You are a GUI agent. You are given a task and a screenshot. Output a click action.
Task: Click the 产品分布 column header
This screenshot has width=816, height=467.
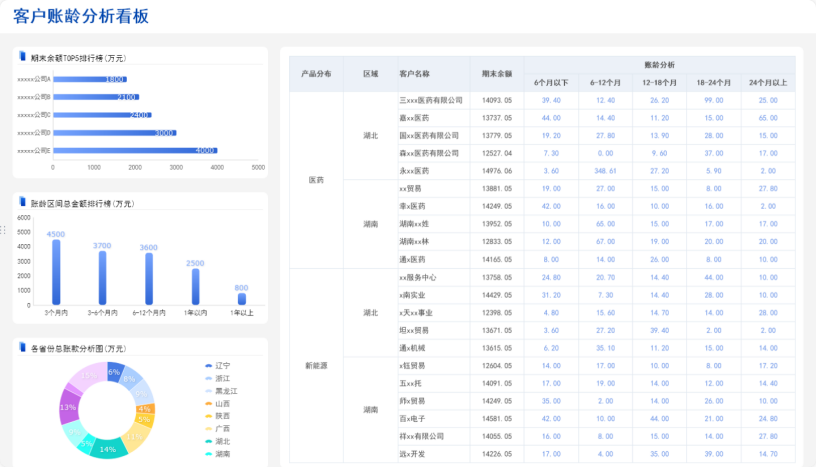pyautogui.click(x=316, y=74)
